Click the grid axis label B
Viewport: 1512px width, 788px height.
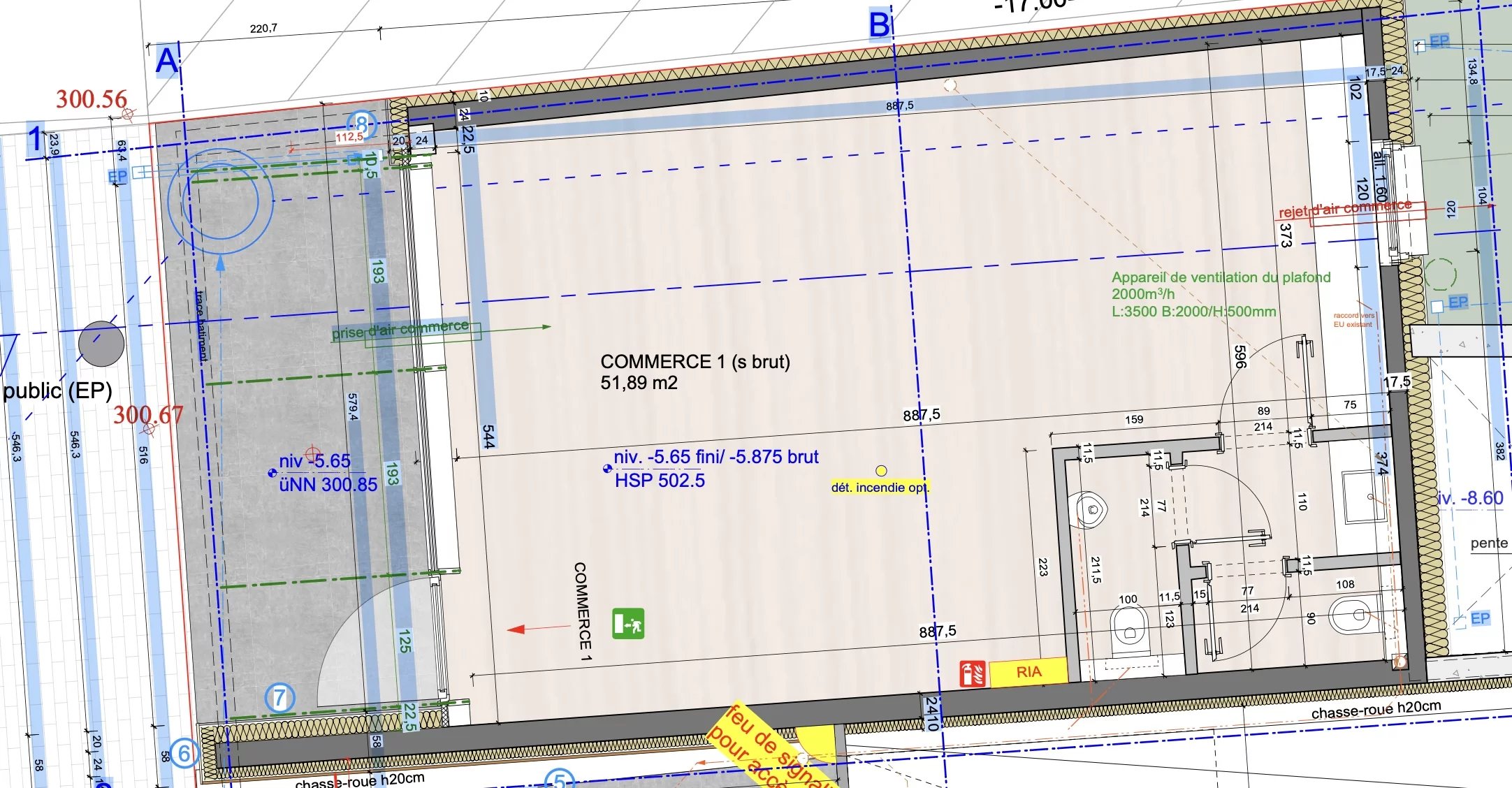click(x=879, y=25)
